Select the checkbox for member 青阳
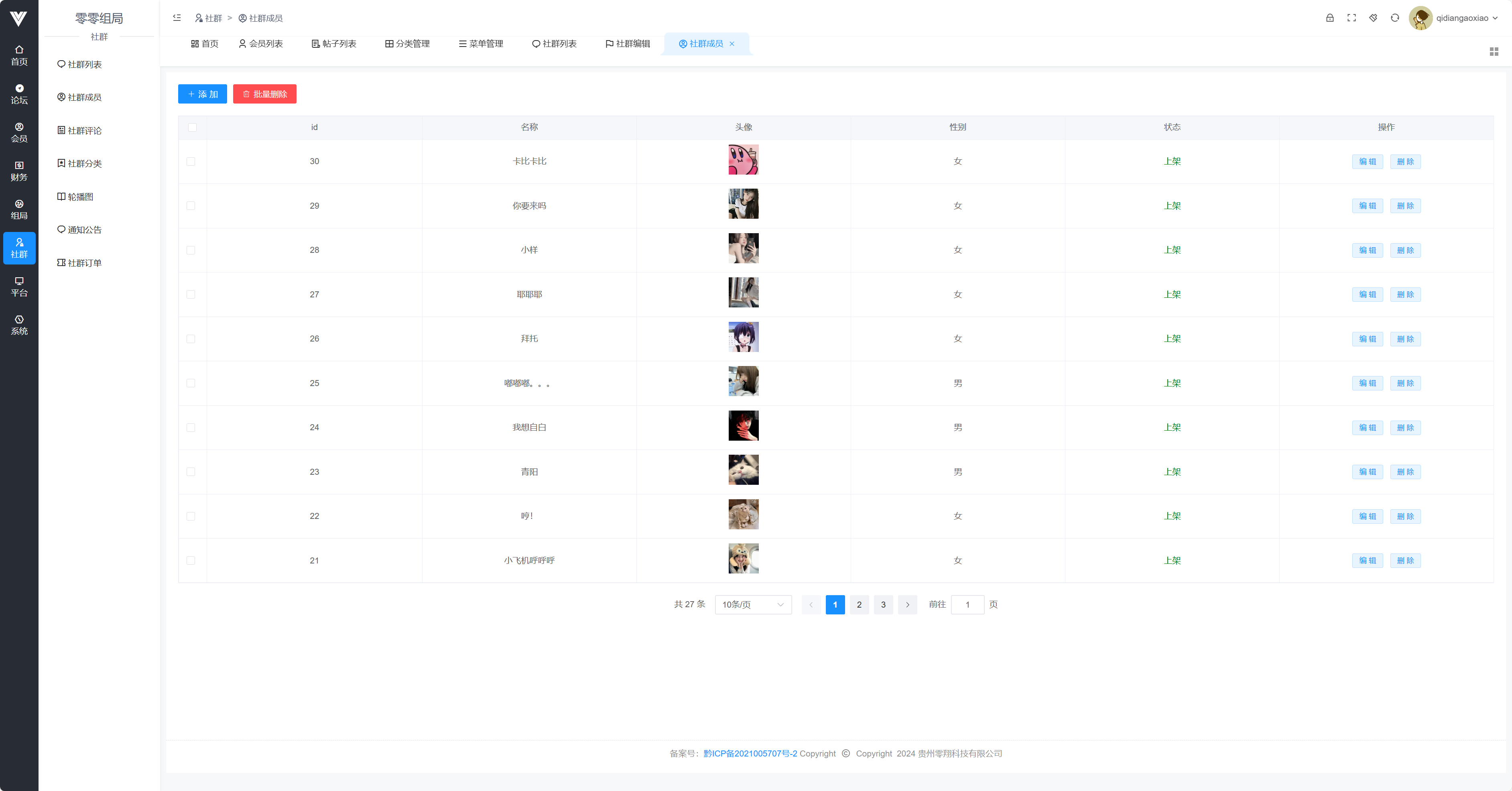The width and height of the screenshot is (1512, 791). coord(191,472)
